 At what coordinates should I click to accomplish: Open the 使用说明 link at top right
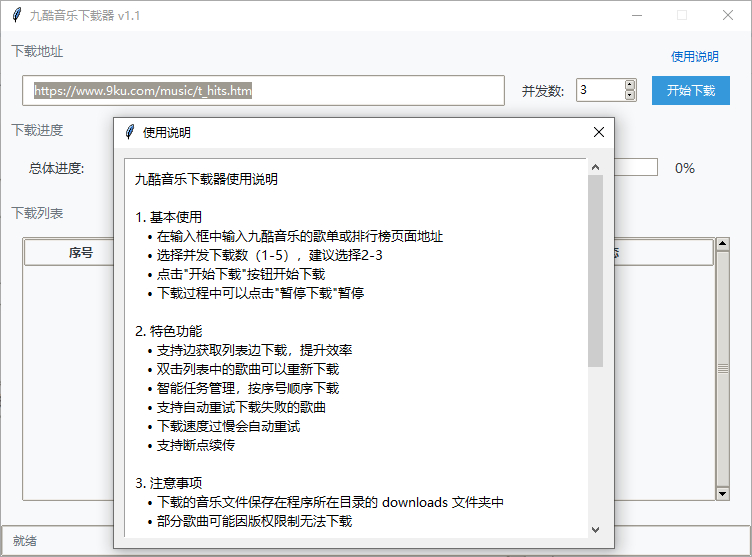[694, 57]
